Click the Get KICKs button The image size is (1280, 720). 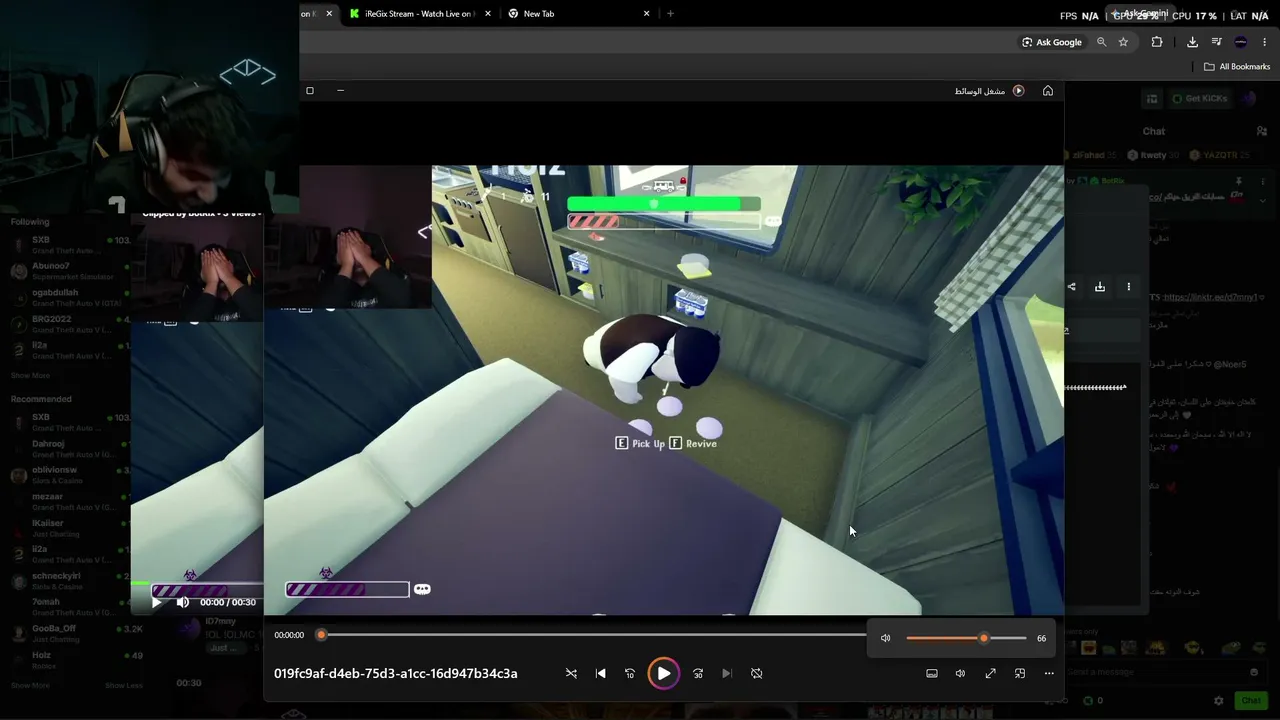(1198, 98)
